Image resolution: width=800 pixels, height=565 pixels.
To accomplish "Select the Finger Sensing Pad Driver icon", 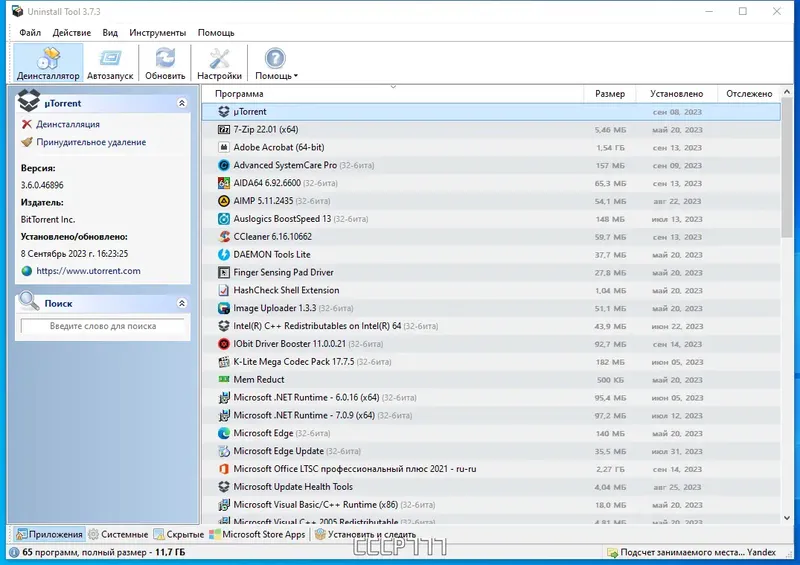I will tap(223, 273).
